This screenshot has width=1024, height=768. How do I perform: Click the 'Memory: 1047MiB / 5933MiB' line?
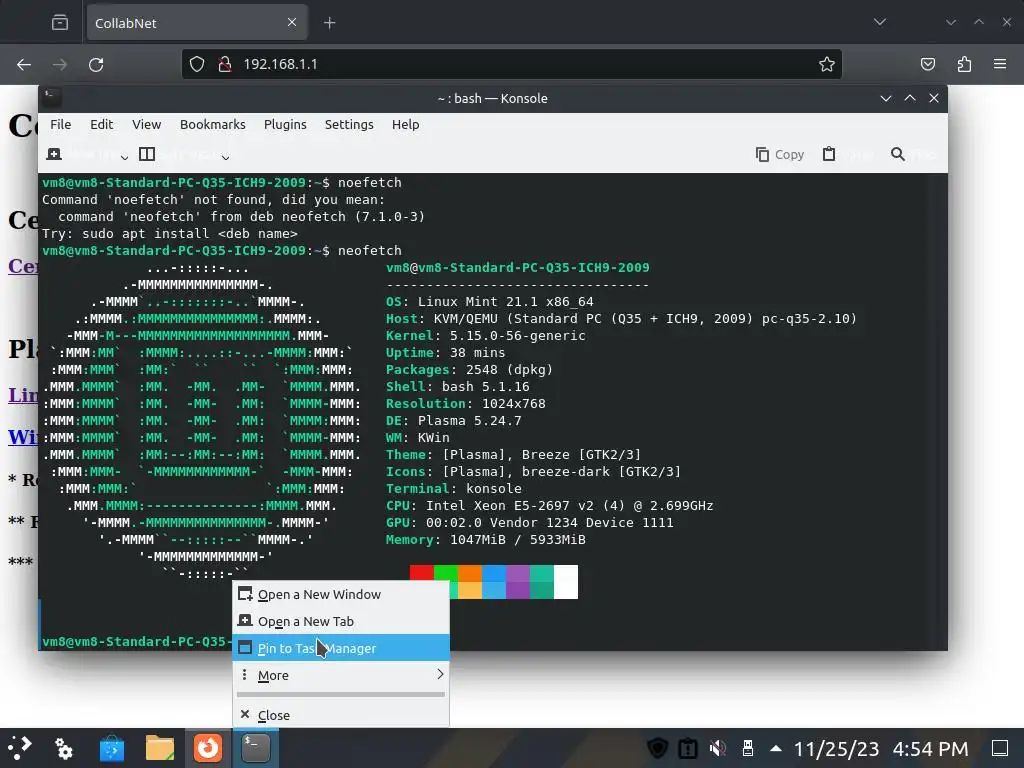click(486, 539)
